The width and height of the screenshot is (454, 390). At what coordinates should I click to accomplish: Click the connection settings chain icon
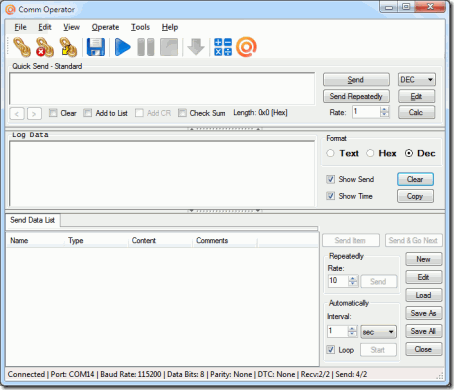tap(68, 47)
